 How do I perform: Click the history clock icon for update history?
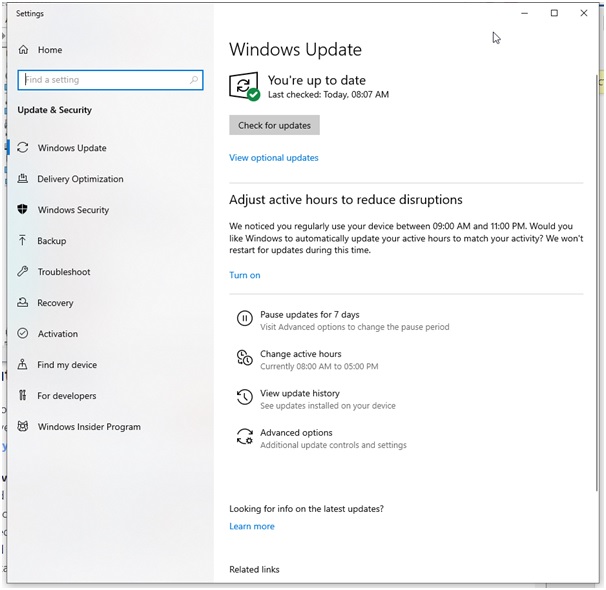245,397
